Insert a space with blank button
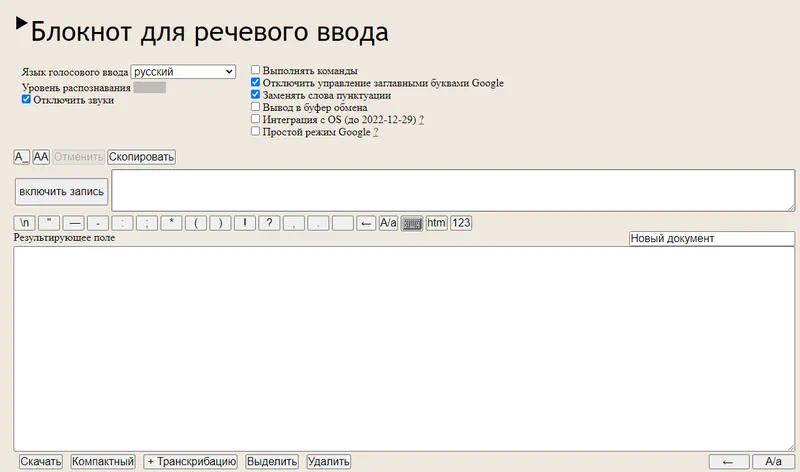The image size is (800, 472). [343, 223]
